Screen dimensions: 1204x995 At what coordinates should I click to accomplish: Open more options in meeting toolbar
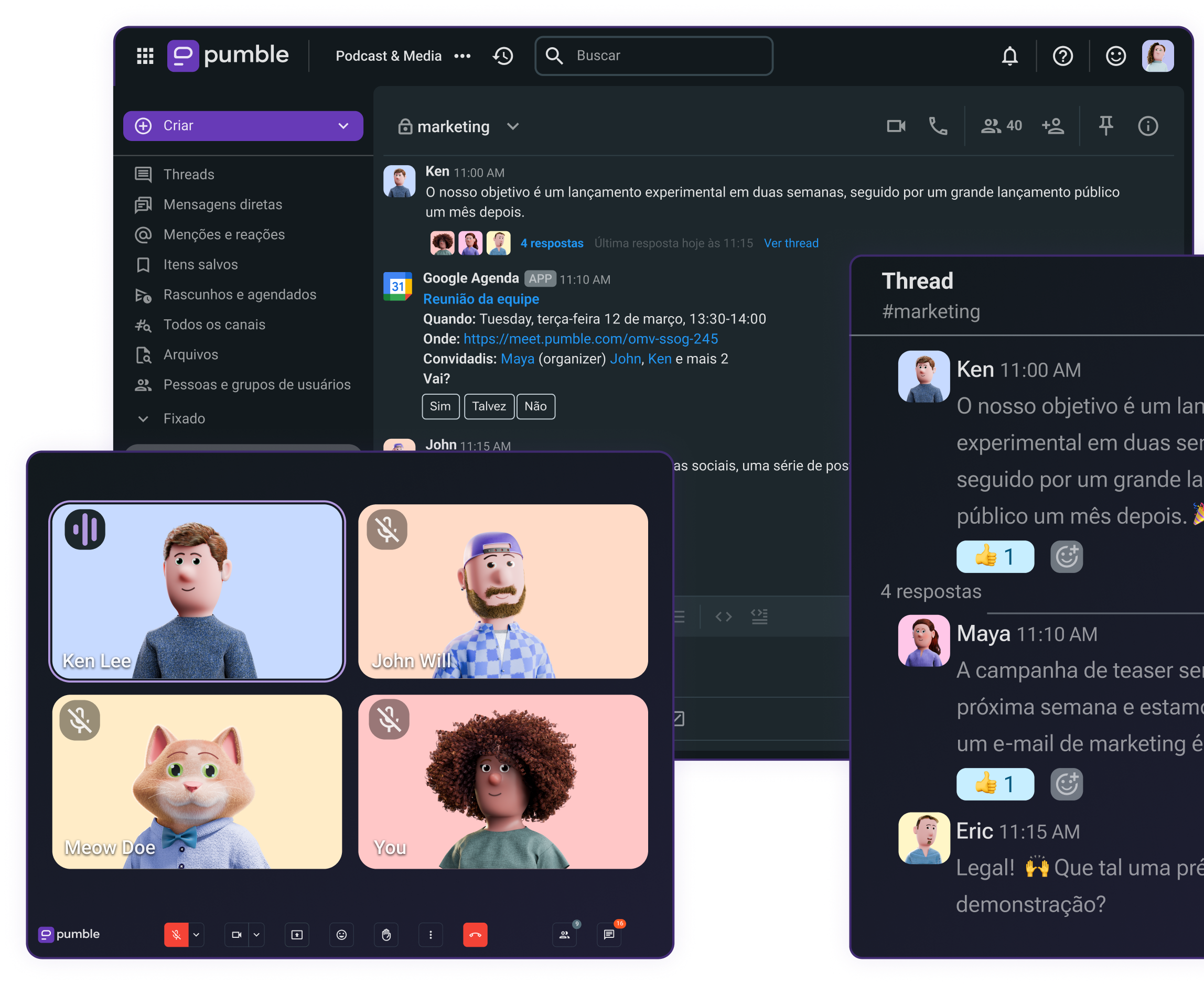coord(431,935)
